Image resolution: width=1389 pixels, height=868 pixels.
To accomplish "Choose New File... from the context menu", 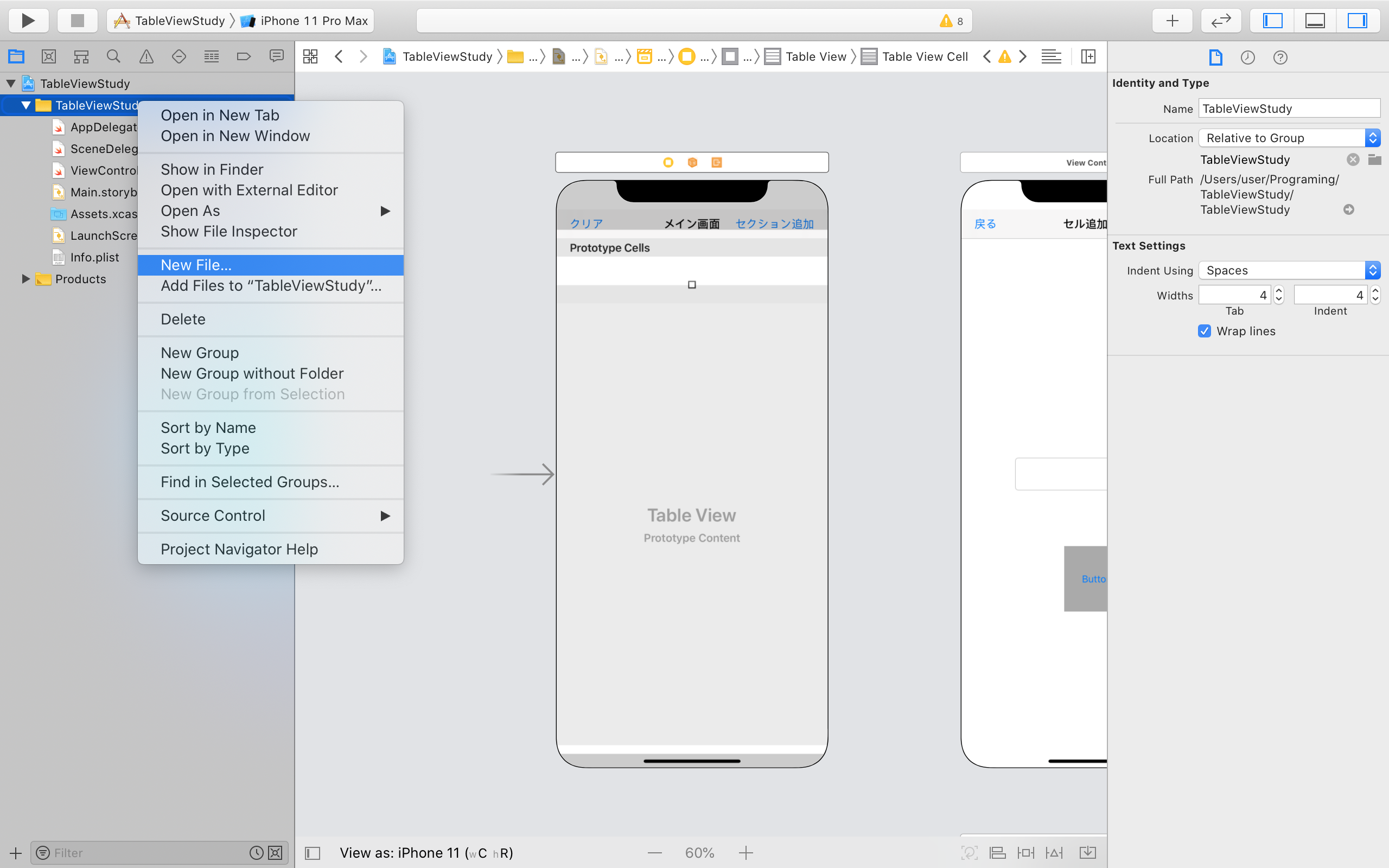I will 196,265.
